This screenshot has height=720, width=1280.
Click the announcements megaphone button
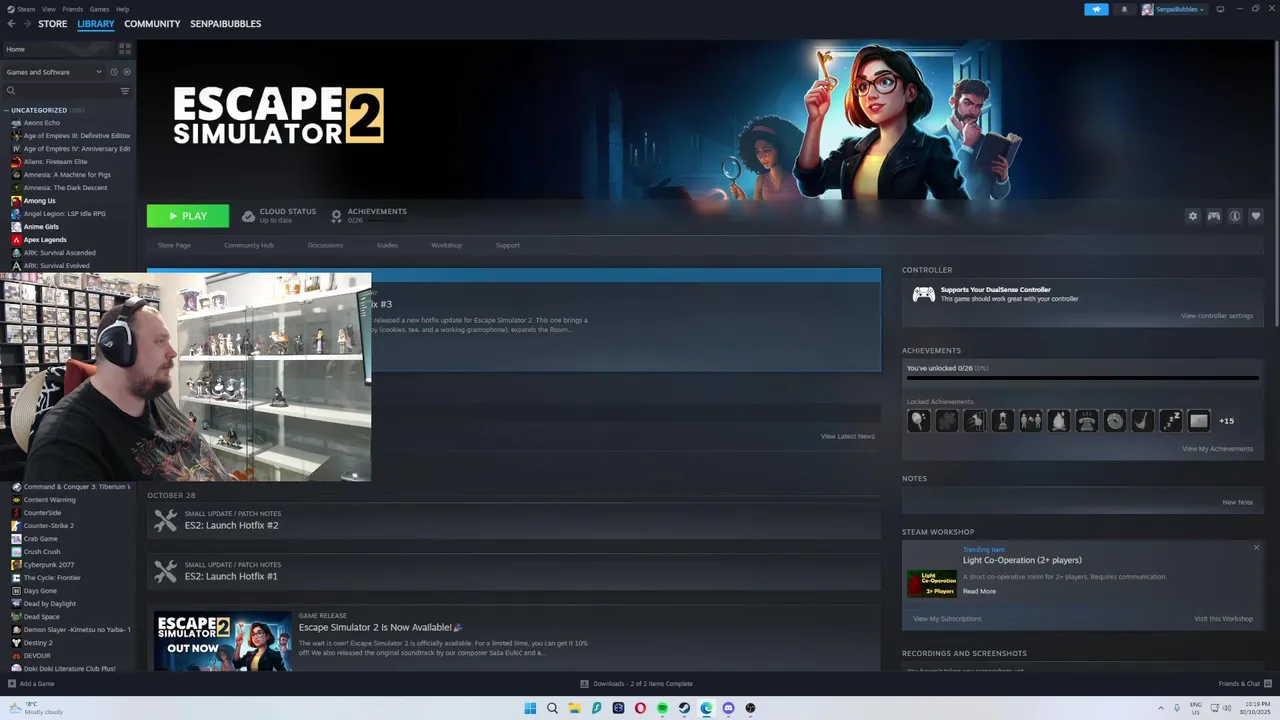coord(1096,9)
